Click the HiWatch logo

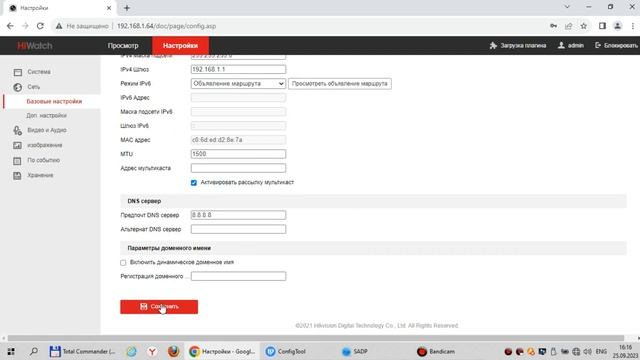coord(35,46)
